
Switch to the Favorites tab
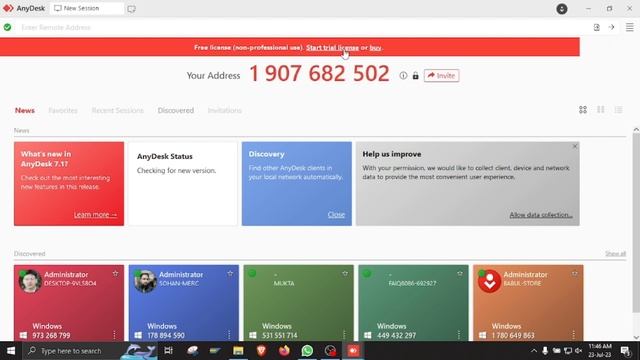(63, 111)
